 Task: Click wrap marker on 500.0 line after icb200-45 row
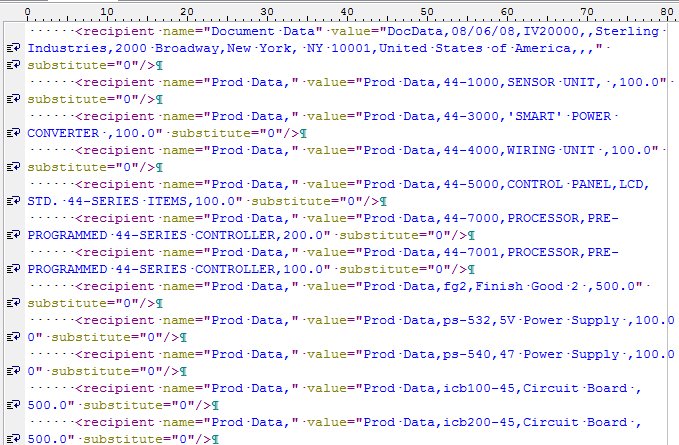[x=13, y=439]
